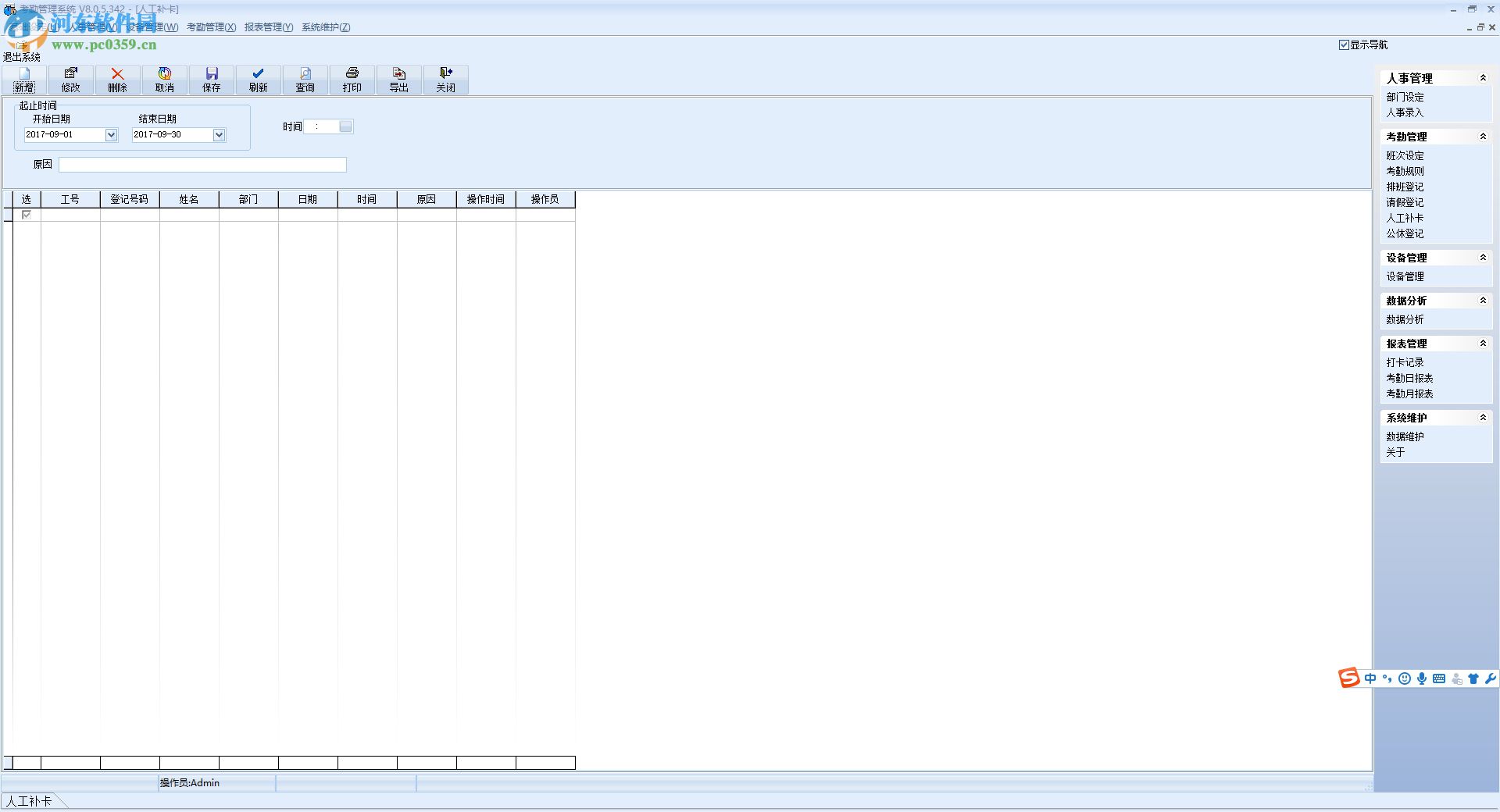Open the 开始日期 (start date) dropdown arrow
Viewport: 1500px width, 812px height.
pos(111,135)
